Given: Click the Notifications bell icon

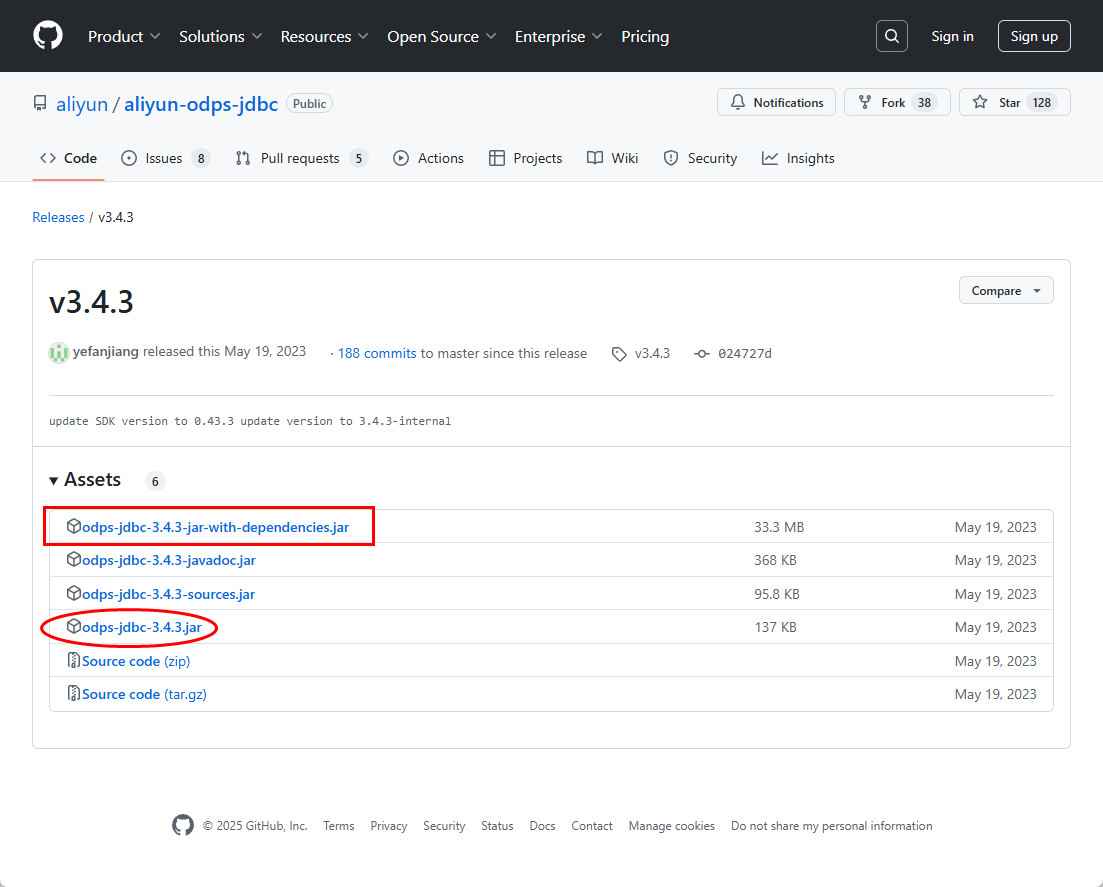Looking at the screenshot, I should 737,102.
